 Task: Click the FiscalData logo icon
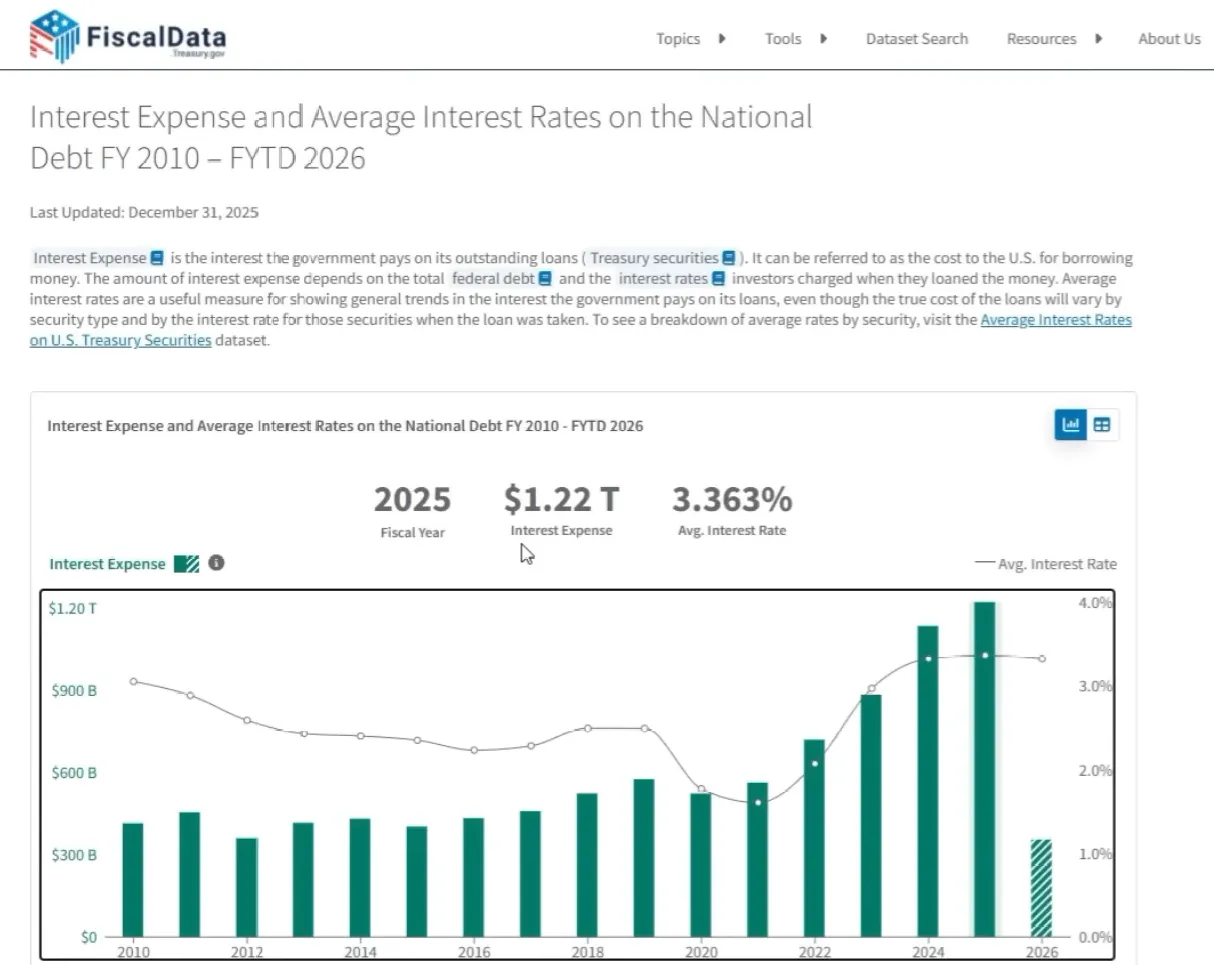pyautogui.click(x=54, y=38)
